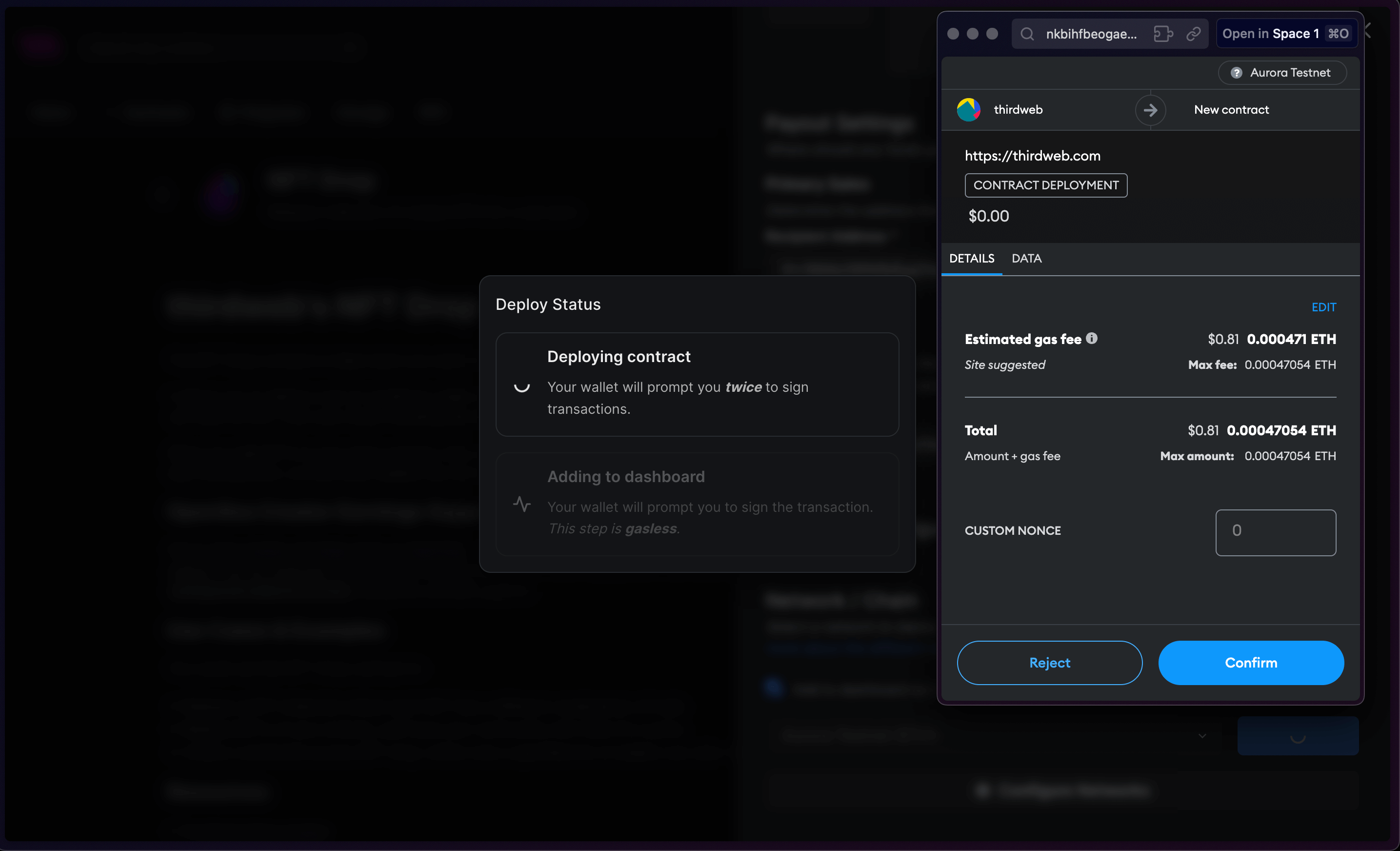Viewport: 1400px width, 851px height.
Task: Click the arrow icon pointing to New contract
Action: point(1151,110)
